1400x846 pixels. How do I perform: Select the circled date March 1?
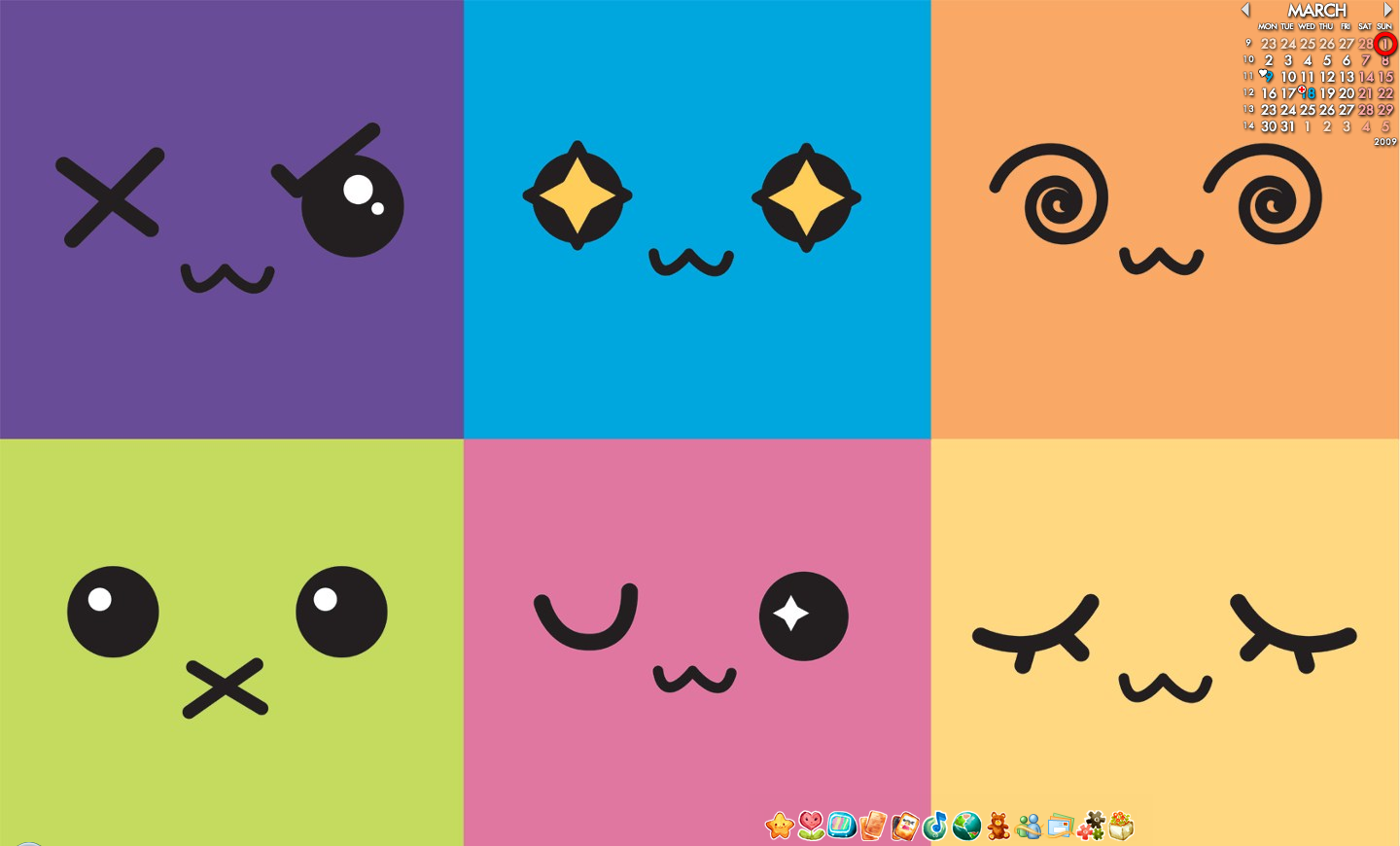click(x=1384, y=43)
